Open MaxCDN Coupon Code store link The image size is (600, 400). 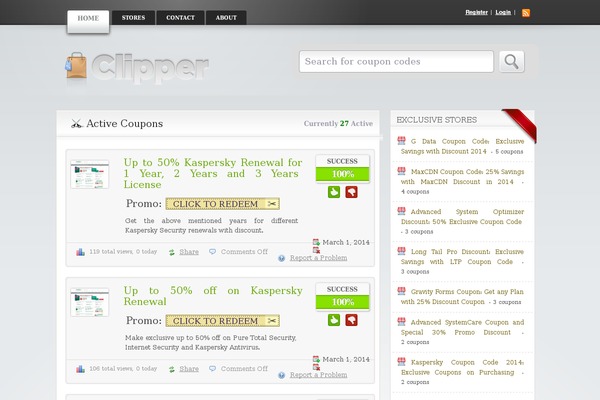[463, 176]
